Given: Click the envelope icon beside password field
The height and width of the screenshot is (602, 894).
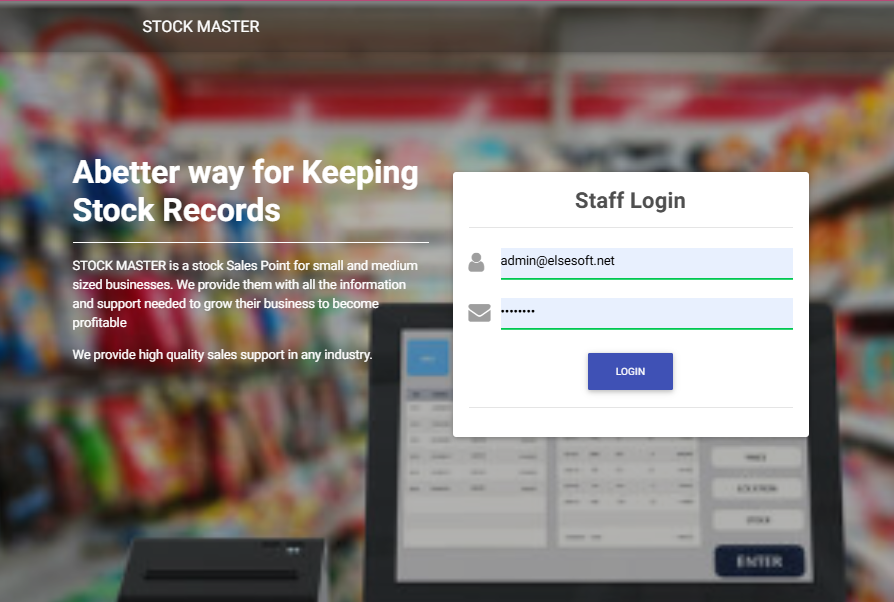Looking at the screenshot, I should pyautogui.click(x=479, y=313).
